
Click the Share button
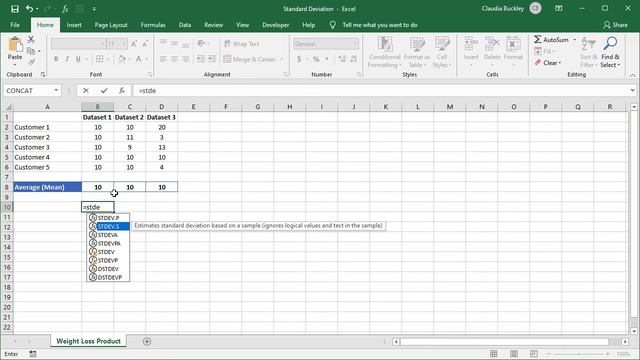click(x=616, y=25)
